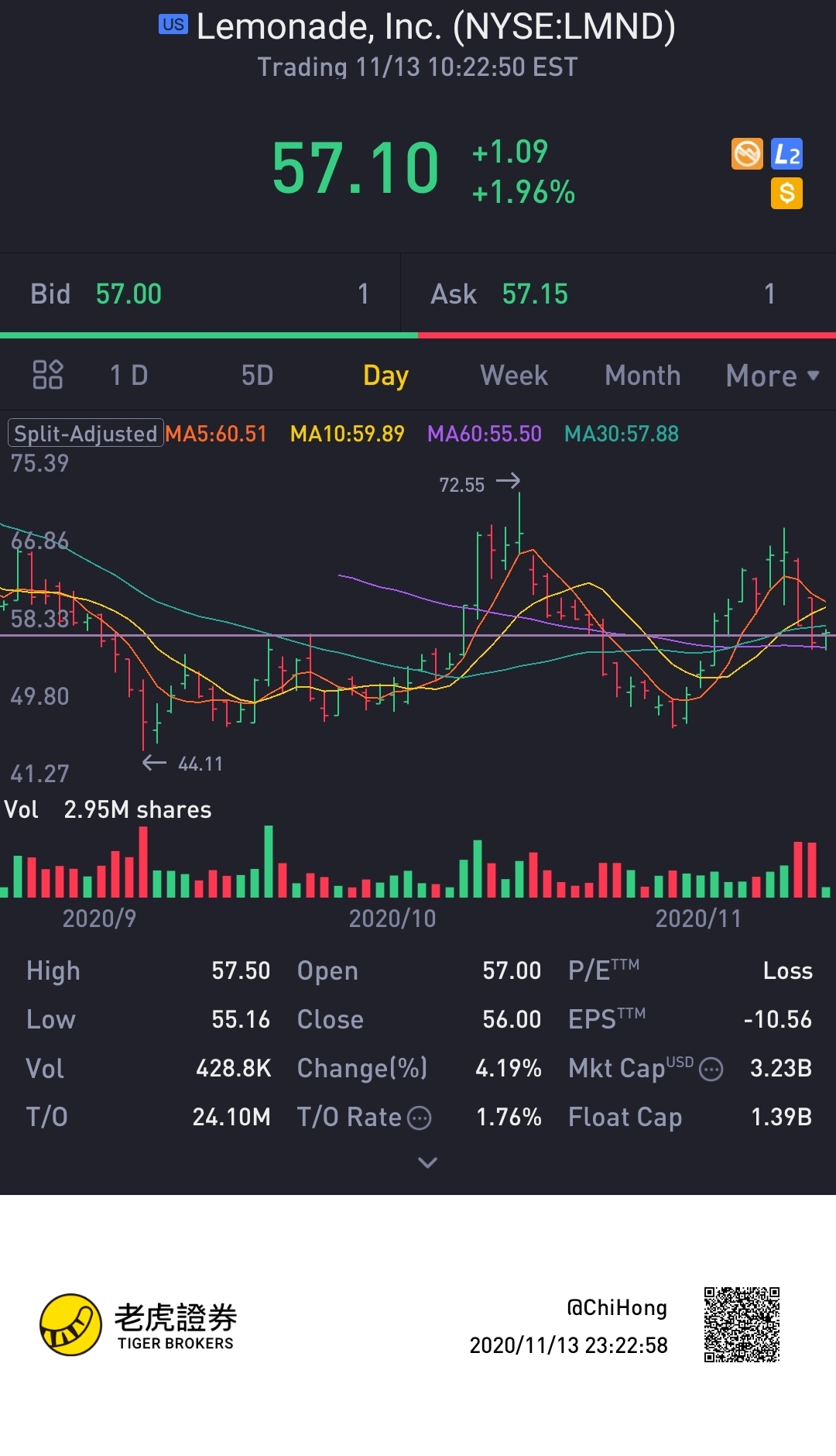Tap the Change(%) value 4.19%
The width and height of the screenshot is (836, 1456).
509,1069
